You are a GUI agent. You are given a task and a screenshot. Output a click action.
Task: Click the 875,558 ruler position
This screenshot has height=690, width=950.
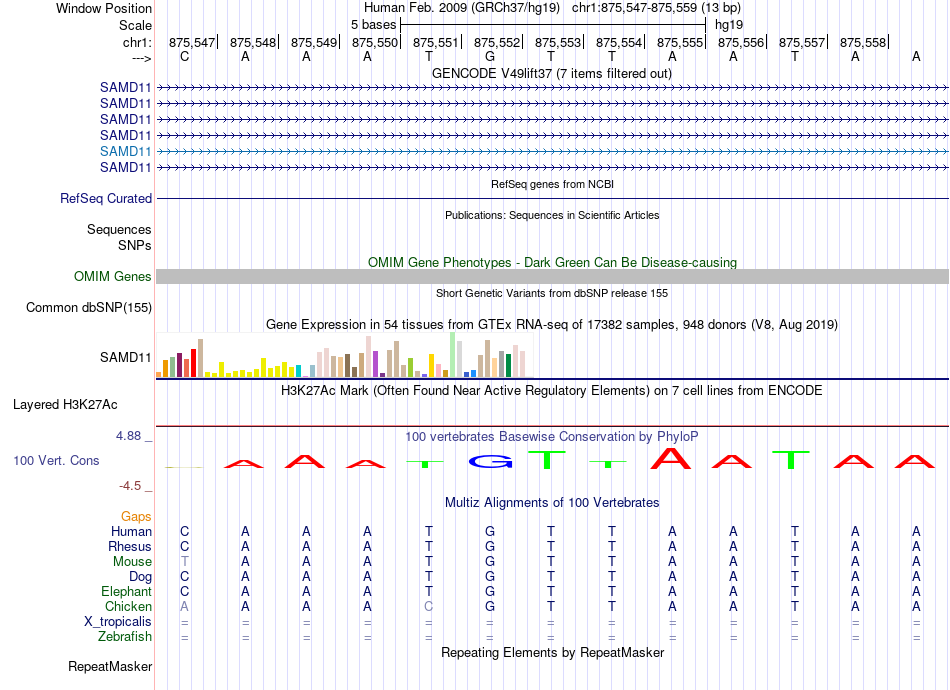coord(863,42)
